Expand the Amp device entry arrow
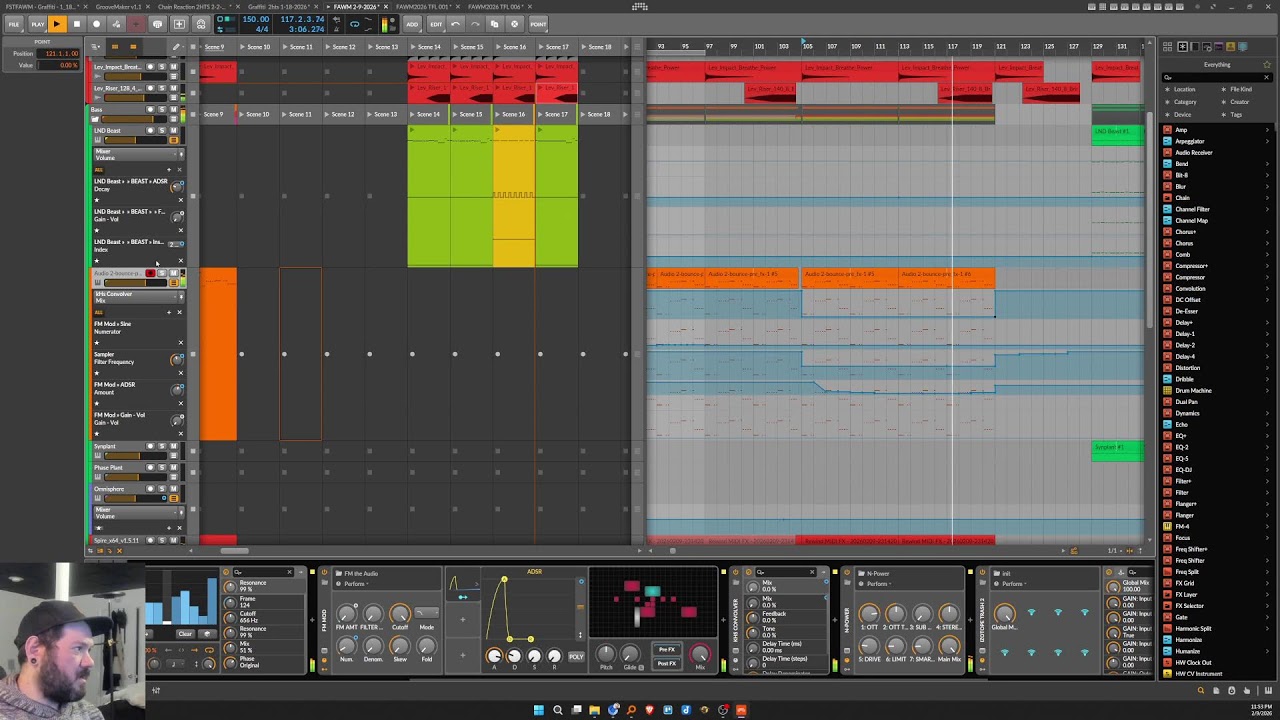This screenshot has width=1280, height=720. (1268, 130)
